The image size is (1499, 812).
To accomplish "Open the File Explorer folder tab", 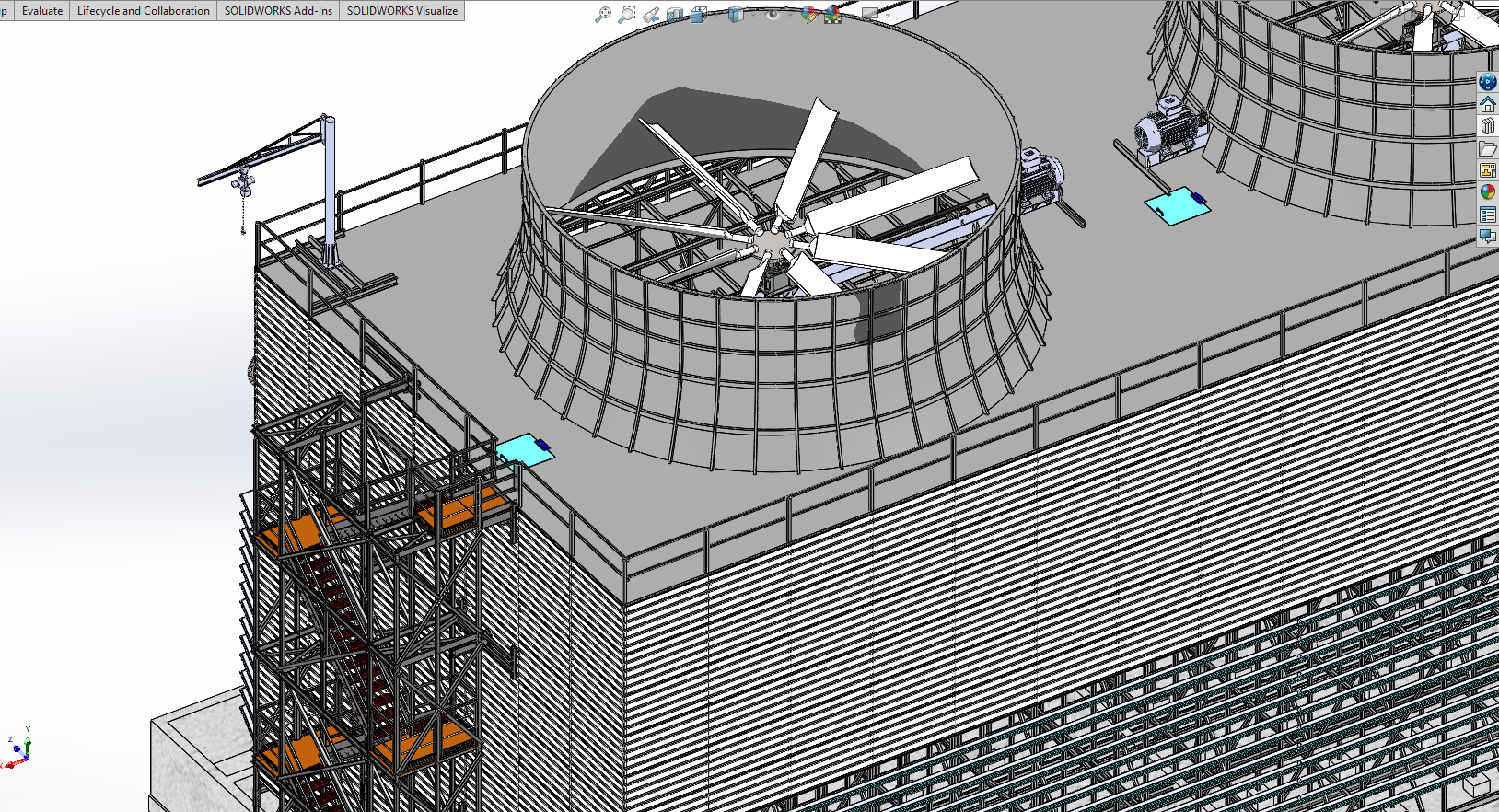I will tap(1488, 148).
